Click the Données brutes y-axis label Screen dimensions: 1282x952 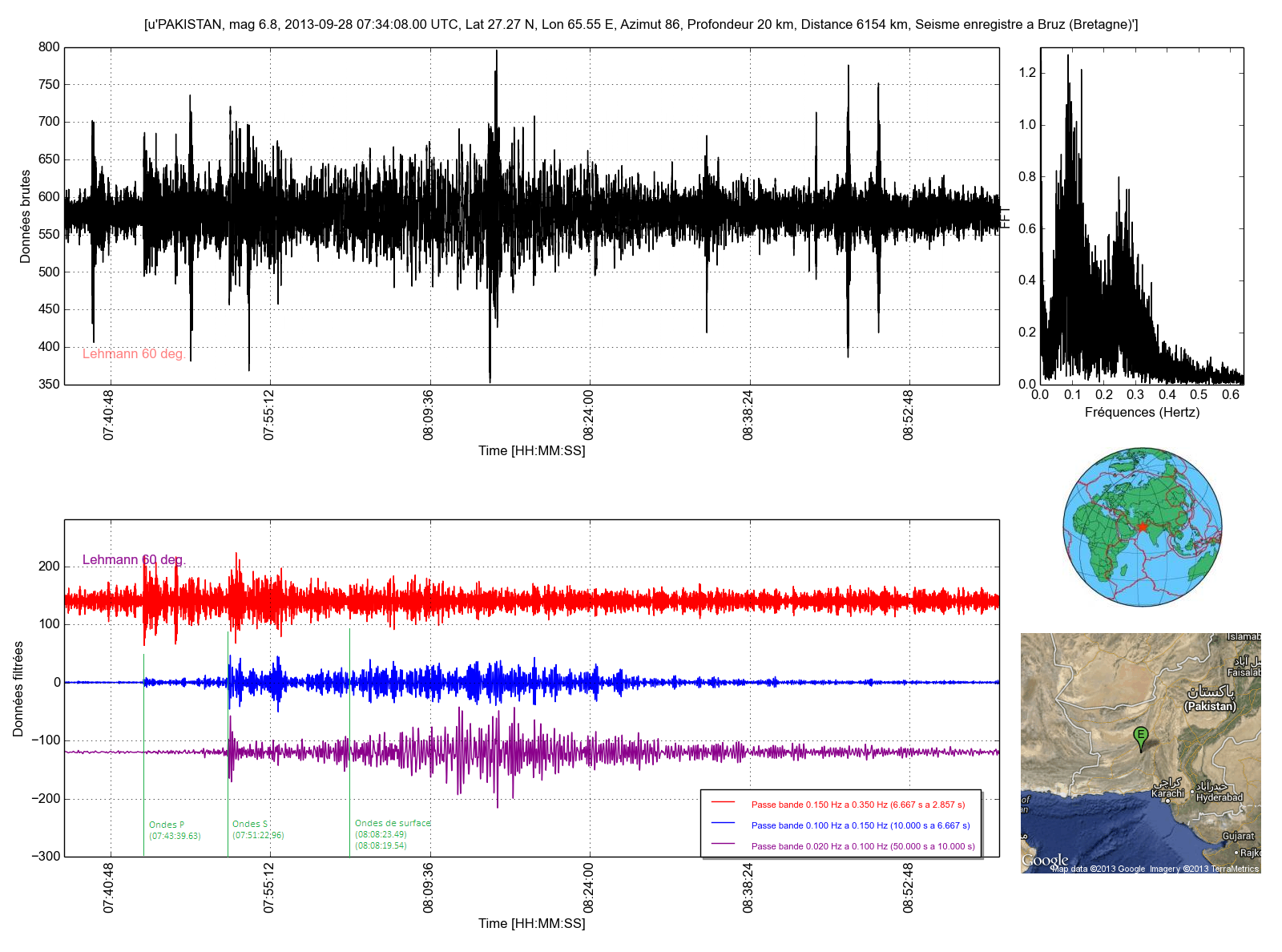pyautogui.click(x=25, y=216)
